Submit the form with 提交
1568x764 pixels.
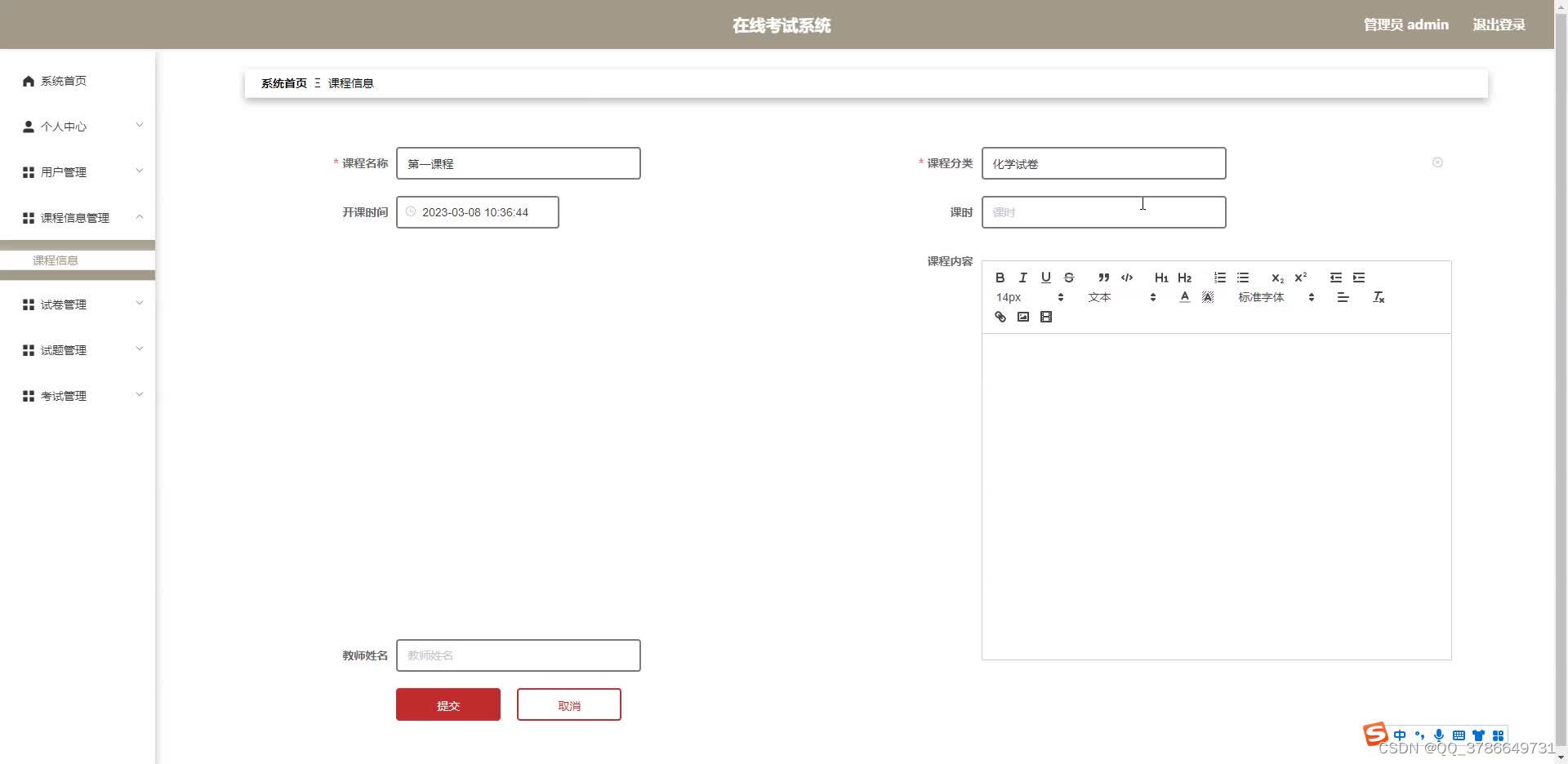click(448, 704)
